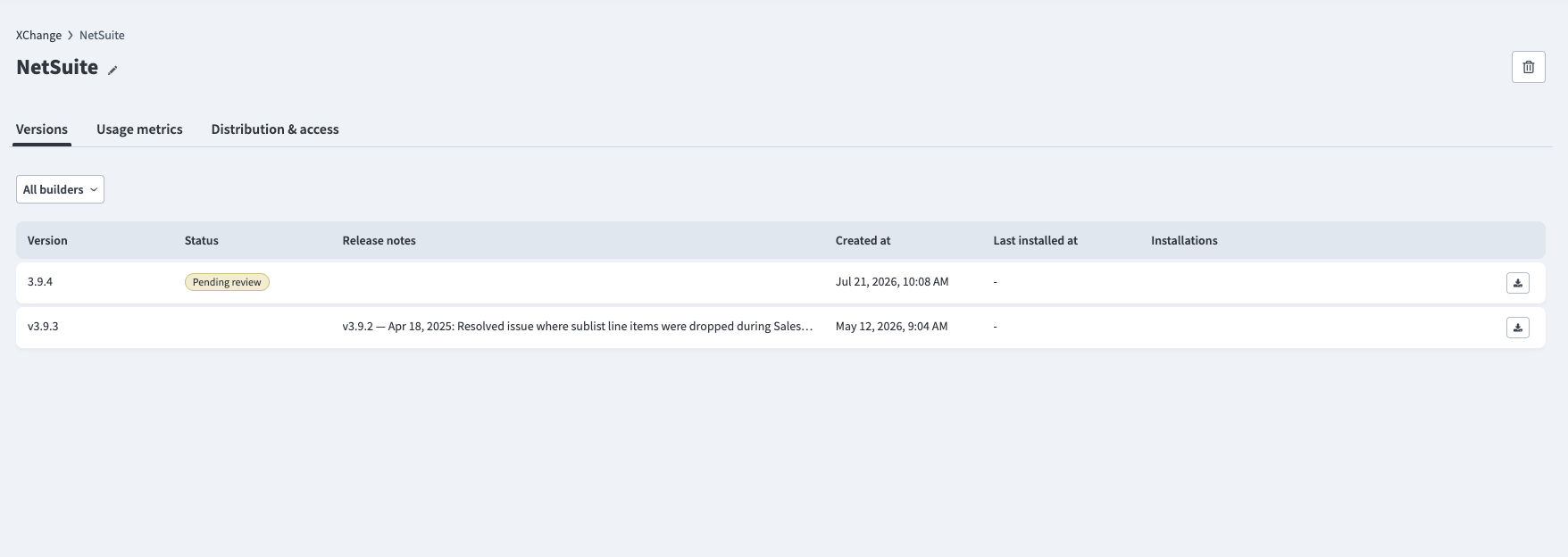The width and height of the screenshot is (1568, 557).
Task: Click the Last installed at column header
Action: [1035, 240]
